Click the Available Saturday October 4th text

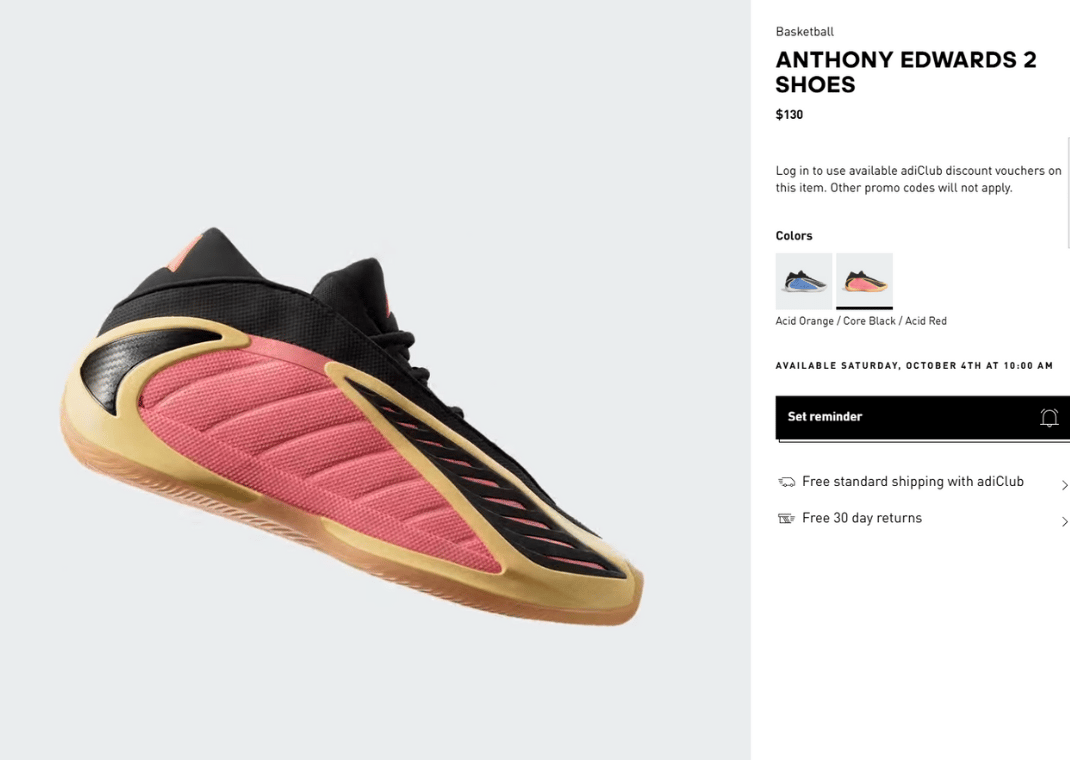click(x=914, y=366)
